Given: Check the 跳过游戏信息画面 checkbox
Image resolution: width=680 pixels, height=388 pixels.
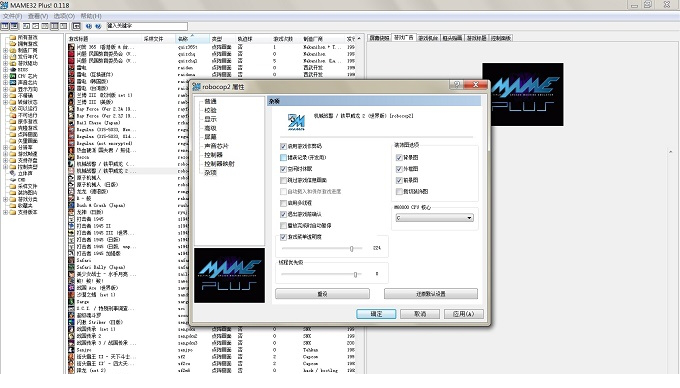Looking at the screenshot, I should point(283,180).
